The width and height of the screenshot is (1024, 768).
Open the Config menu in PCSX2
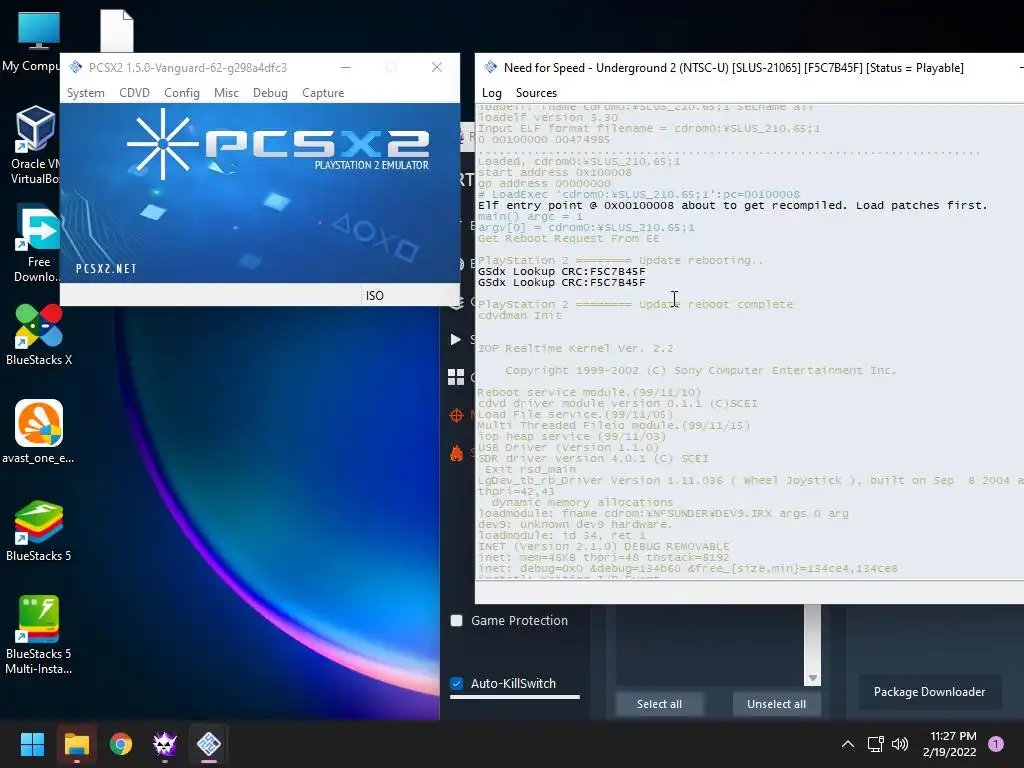[x=182, y=93]
